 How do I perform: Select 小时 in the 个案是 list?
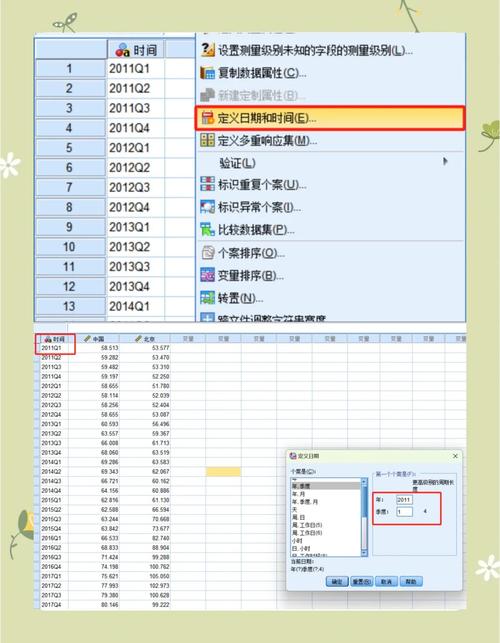[326, 540]
